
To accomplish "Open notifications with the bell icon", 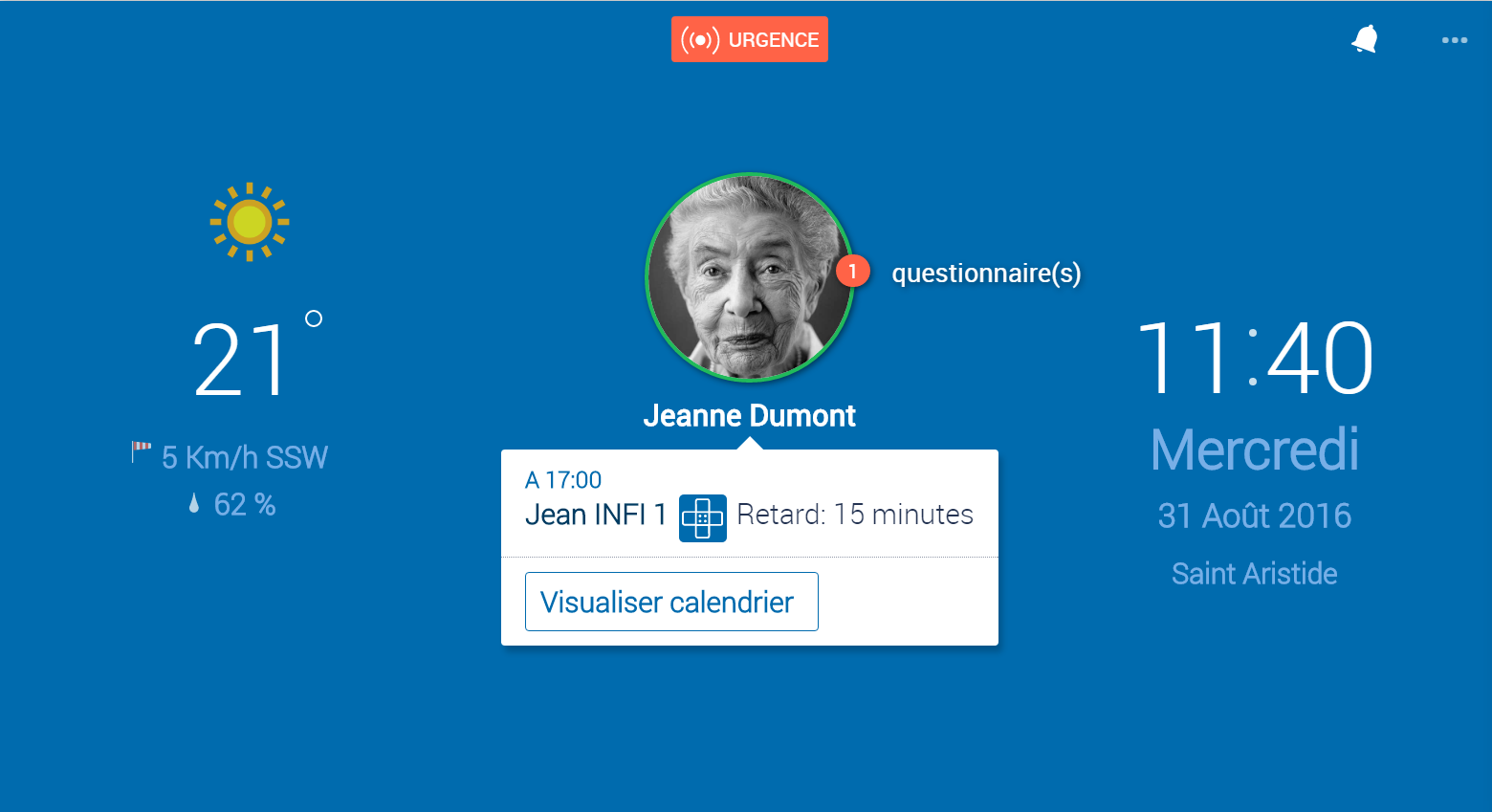I will (x=1364, y=39).
